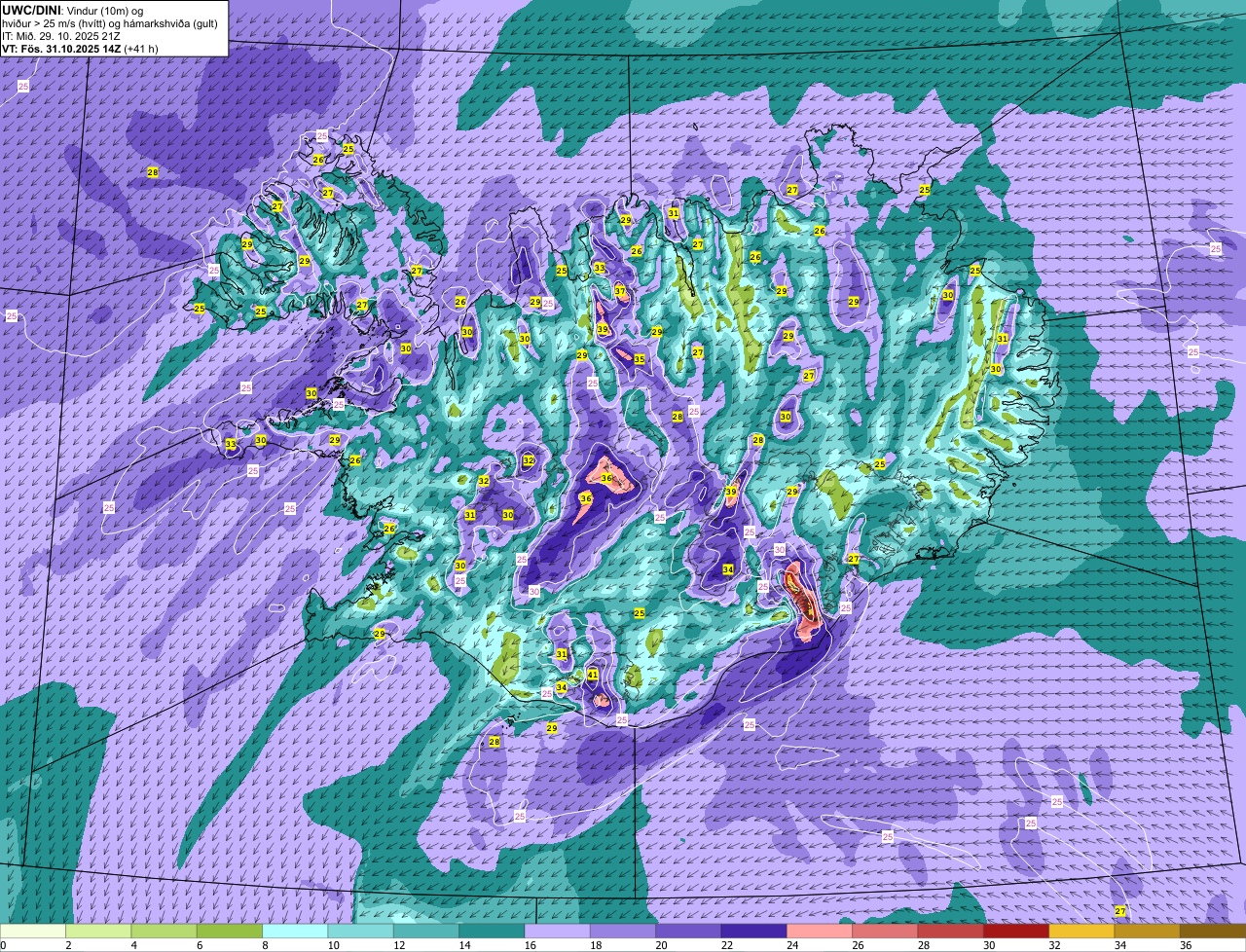Click legend scale value 26

pyautogui.click(x=858, y=945)
